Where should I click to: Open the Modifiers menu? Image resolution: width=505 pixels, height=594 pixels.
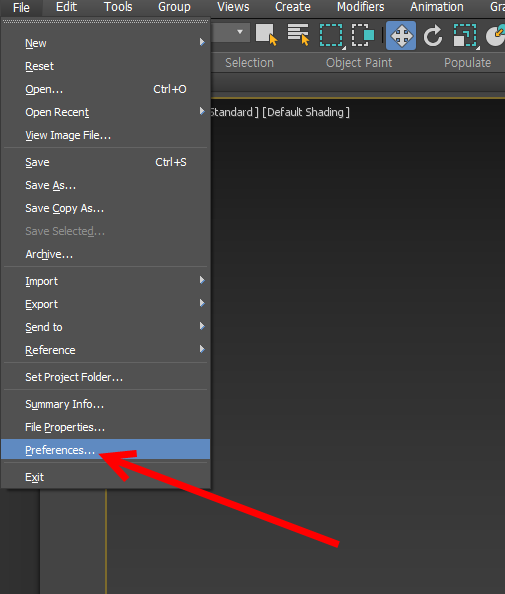point(361,7)
